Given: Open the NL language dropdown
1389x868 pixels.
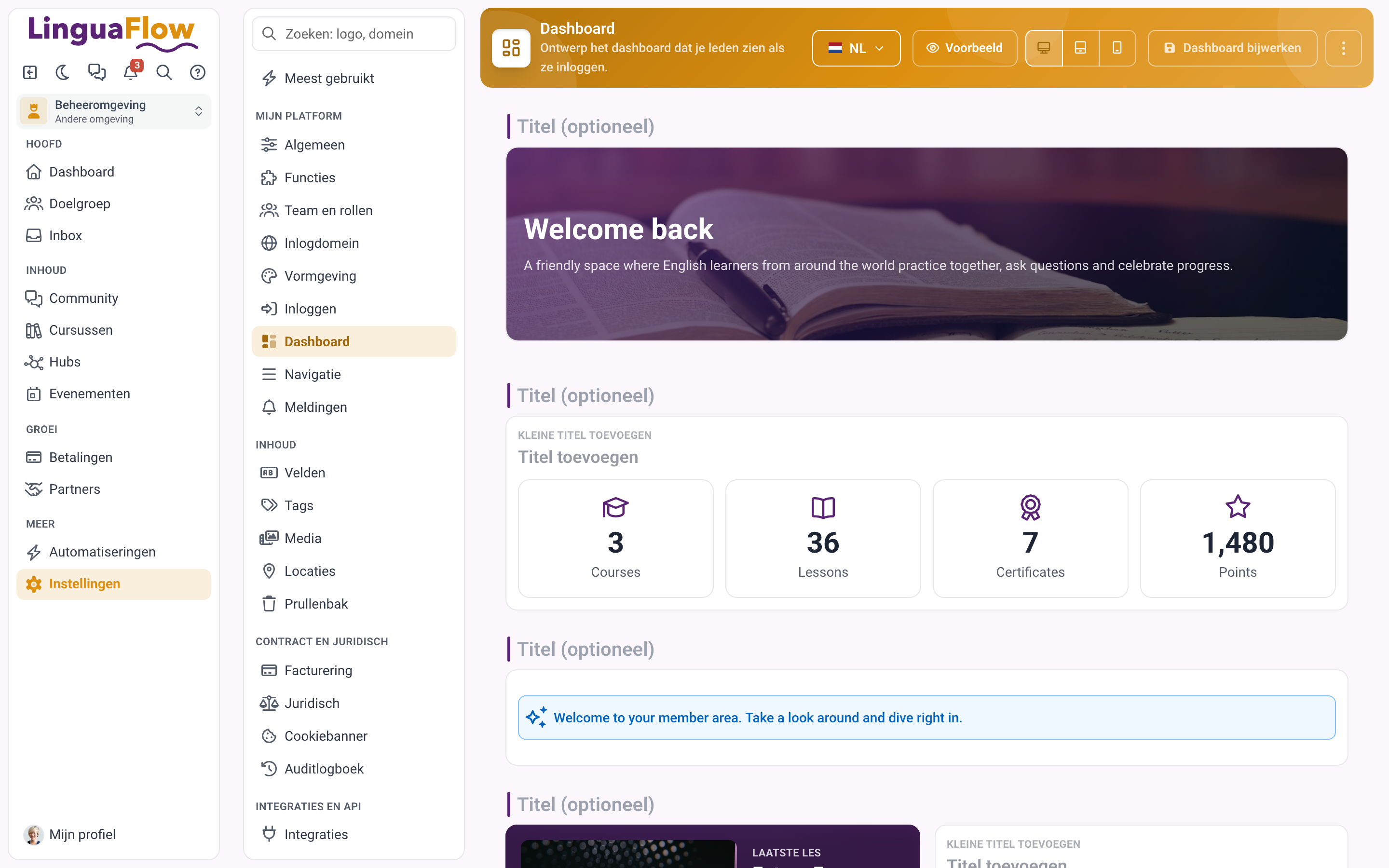Looking at the screenshot, I should (856, 48).
